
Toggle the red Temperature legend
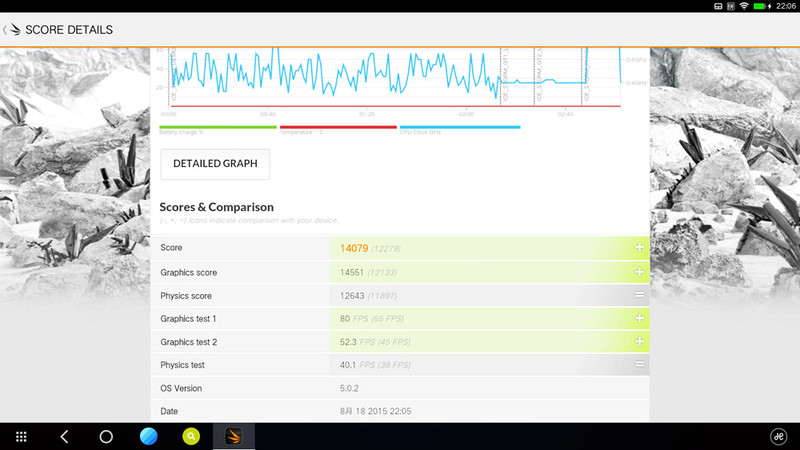point(338,130)
